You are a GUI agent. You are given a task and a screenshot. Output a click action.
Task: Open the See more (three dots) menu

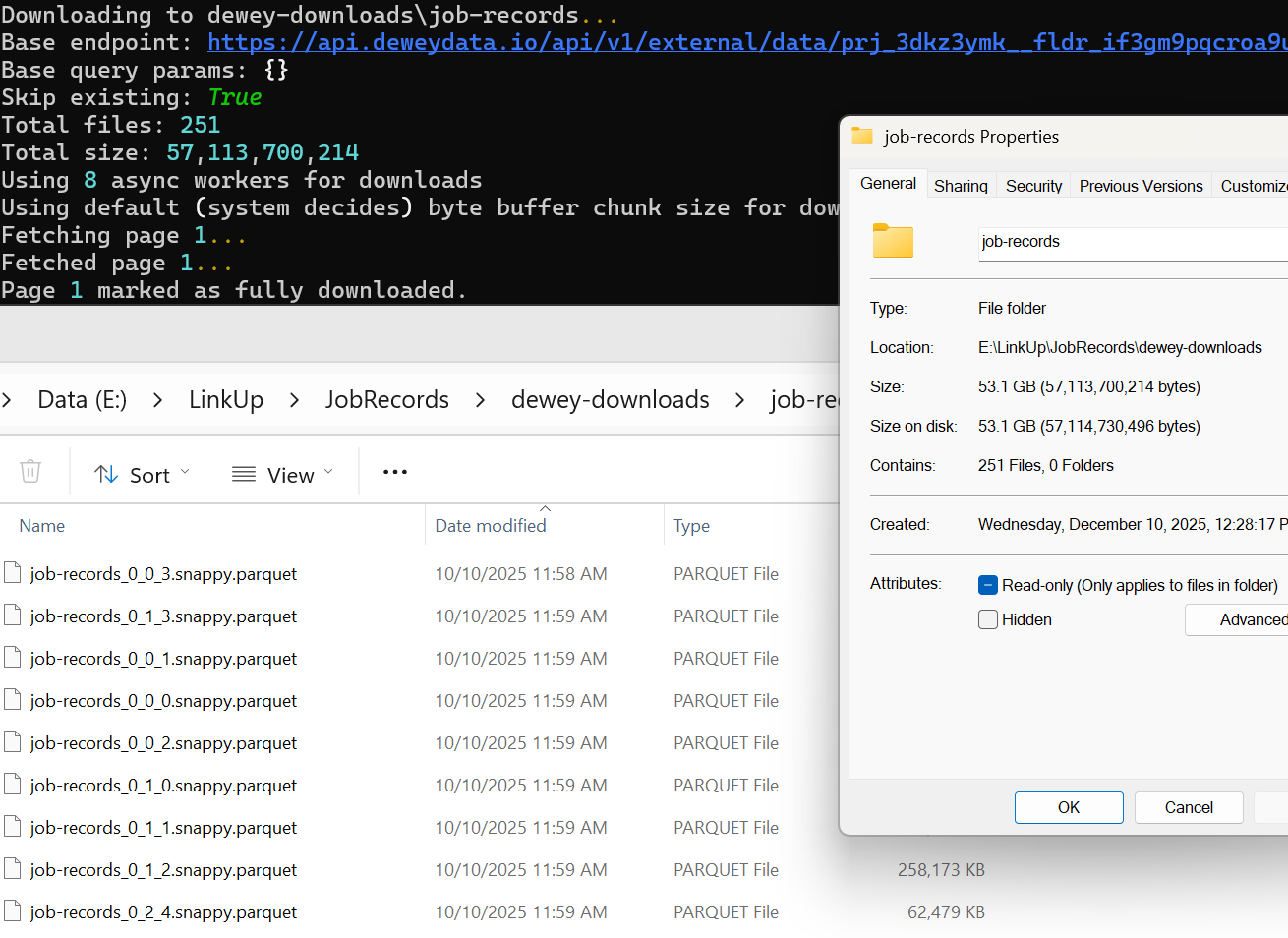tap(395, 472)
